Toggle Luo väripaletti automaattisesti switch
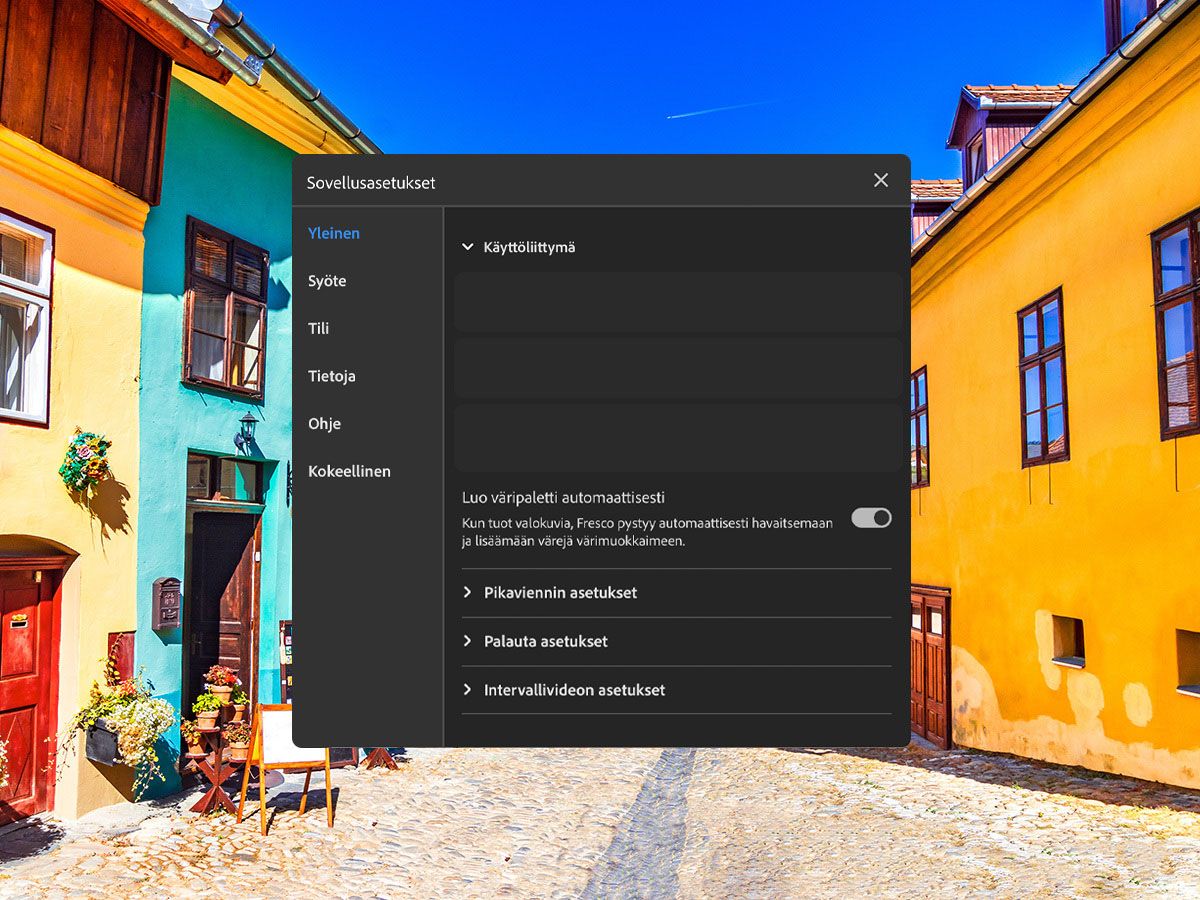The image size is (1200, 900). coord(871,517)
